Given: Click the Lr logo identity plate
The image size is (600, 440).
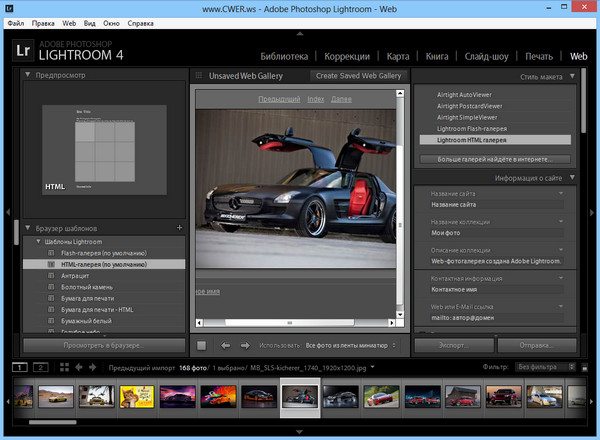Looking at the screenshot, I should tap(22, 51).
